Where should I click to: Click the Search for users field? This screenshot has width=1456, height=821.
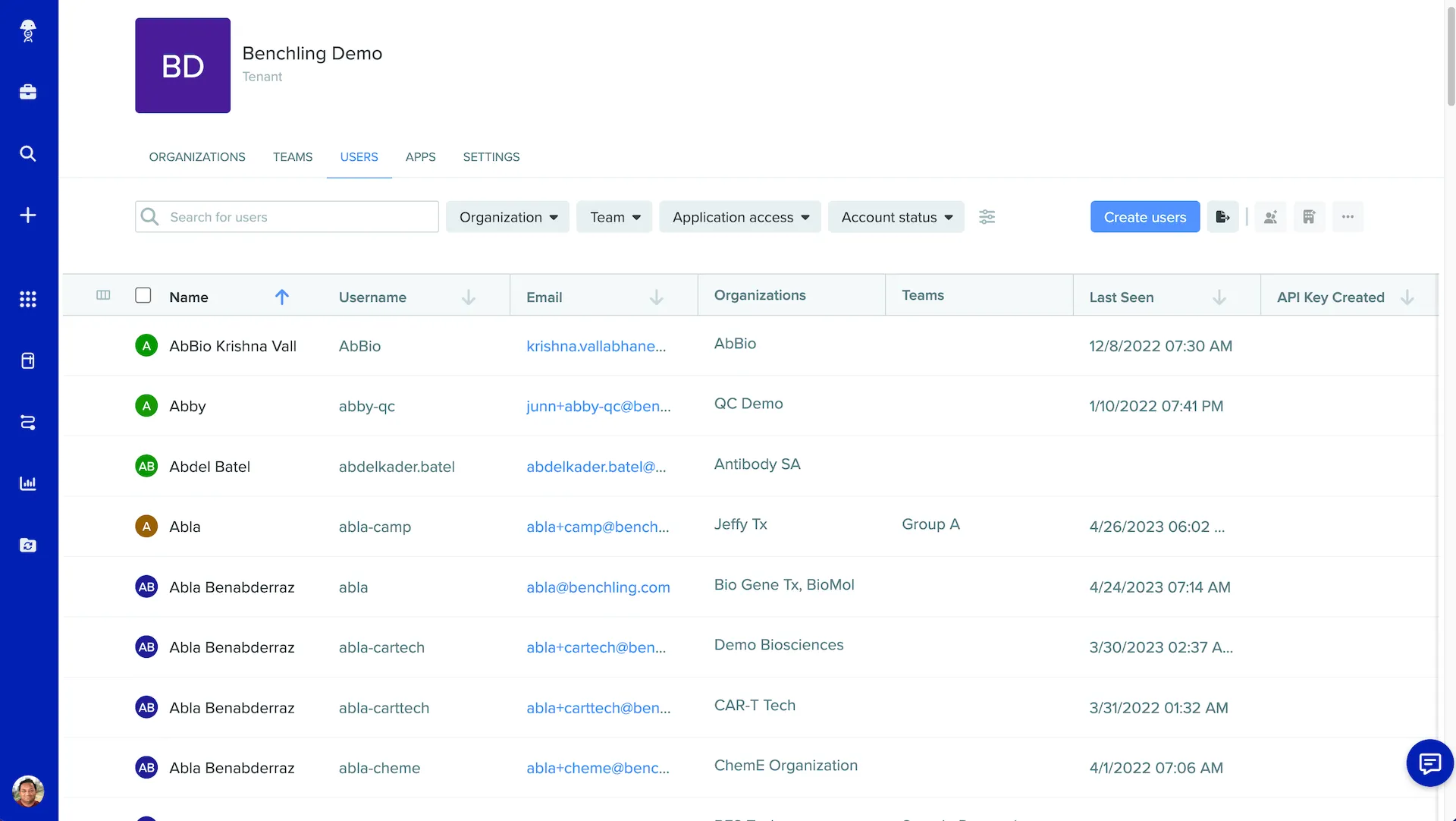[x=287, y=217]
